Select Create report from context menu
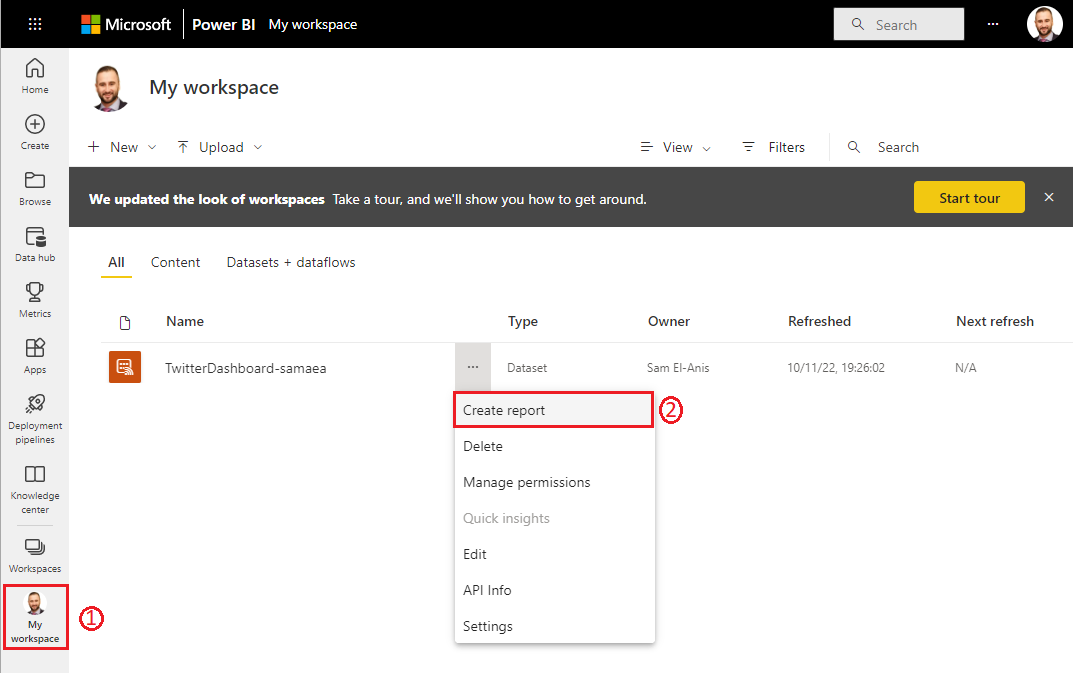Viewport: 1073px width, 673px height. (554, 410)
